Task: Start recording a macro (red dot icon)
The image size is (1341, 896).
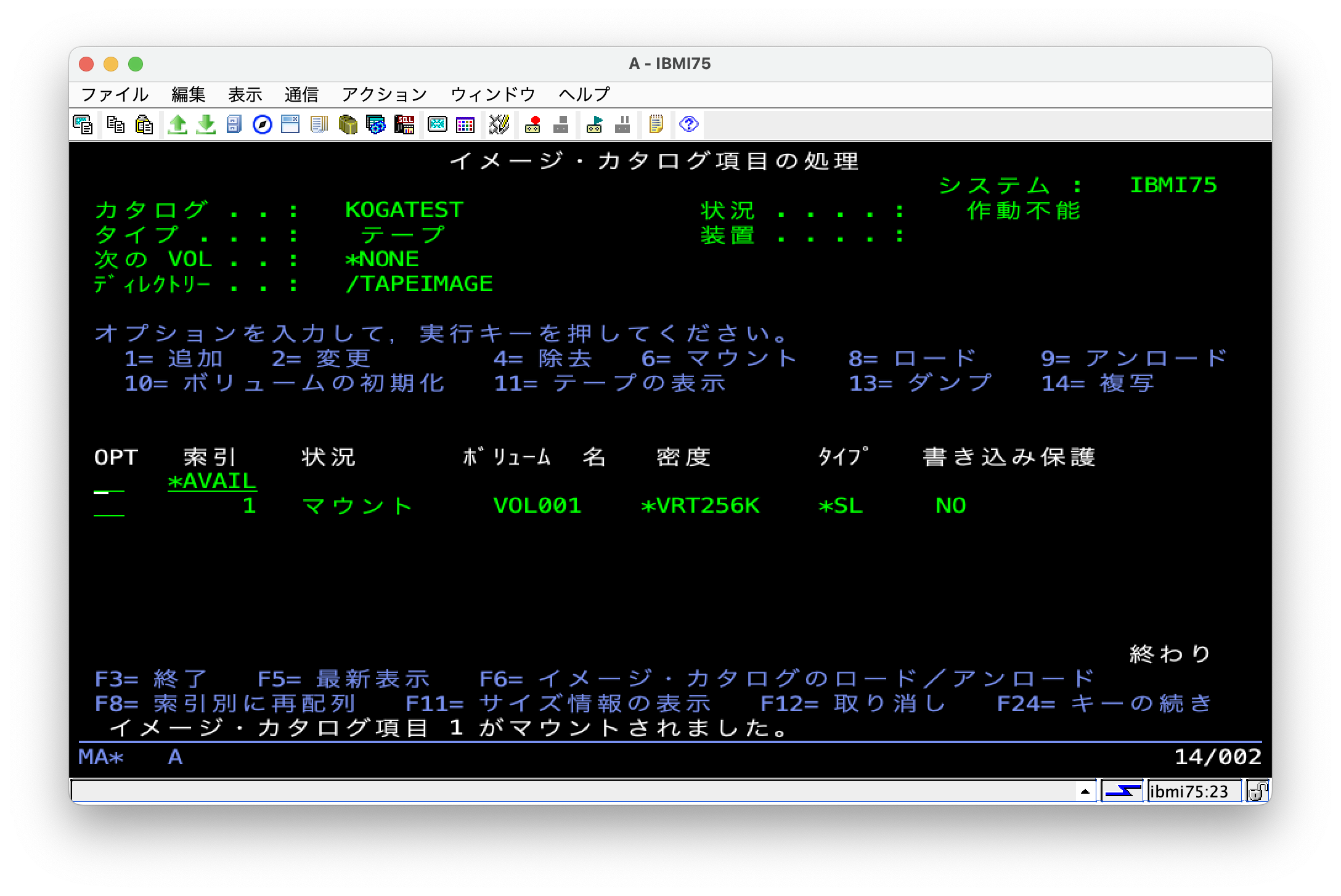Action: tap(532, 124)
